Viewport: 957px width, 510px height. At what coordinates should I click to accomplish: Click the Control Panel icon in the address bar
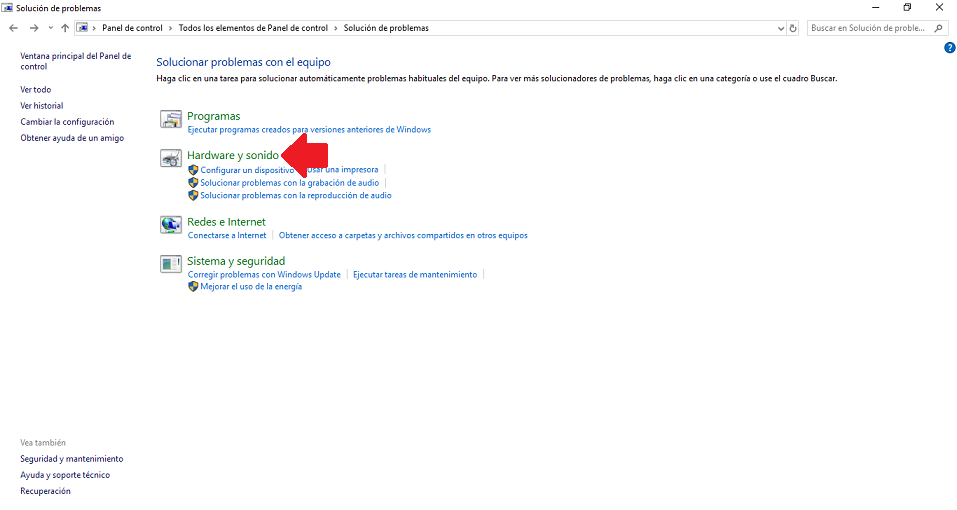point(82,28)
